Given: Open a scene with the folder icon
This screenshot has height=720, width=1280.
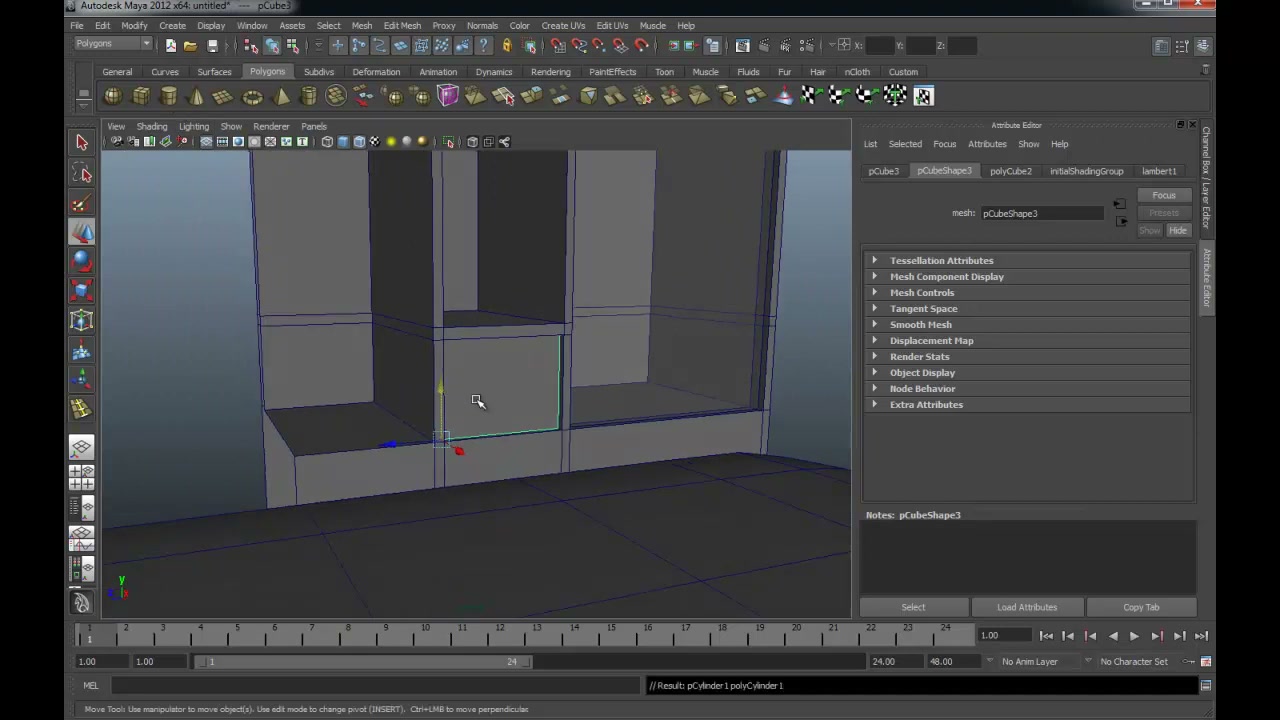Looking at the screenshot, I should tap(191, 45).
